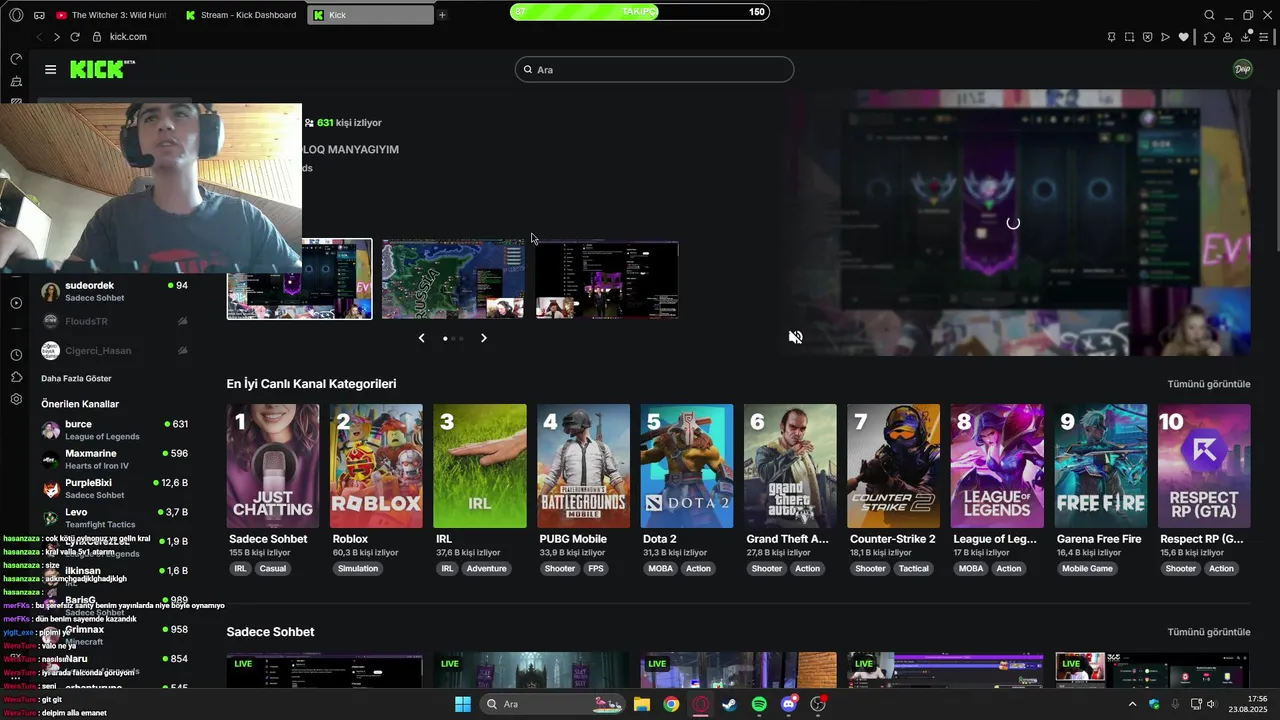The image size is (1280, 720).
Task: Switch to The Witcher 3 YouTube tab
Action: click(x=110, y=15)
